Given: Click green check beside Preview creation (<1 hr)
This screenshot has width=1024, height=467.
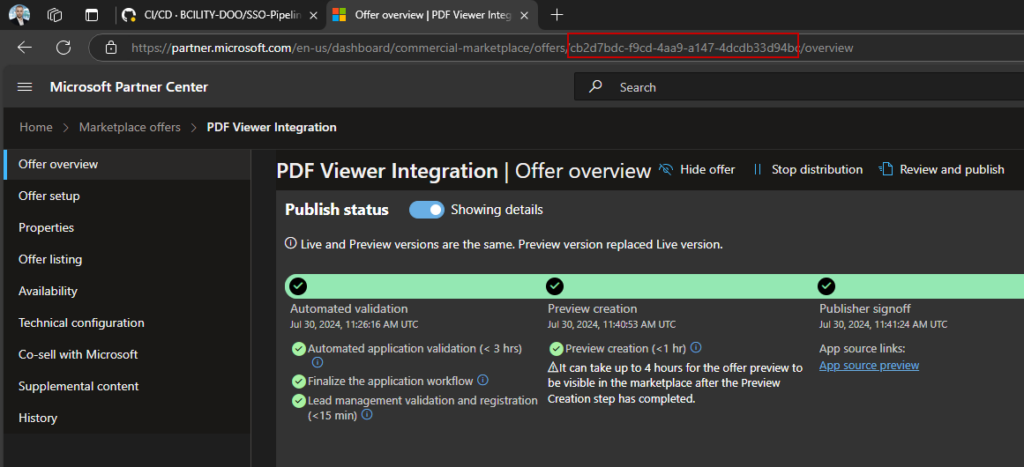Looking at the screenshot, I should [x=556, y=348].
